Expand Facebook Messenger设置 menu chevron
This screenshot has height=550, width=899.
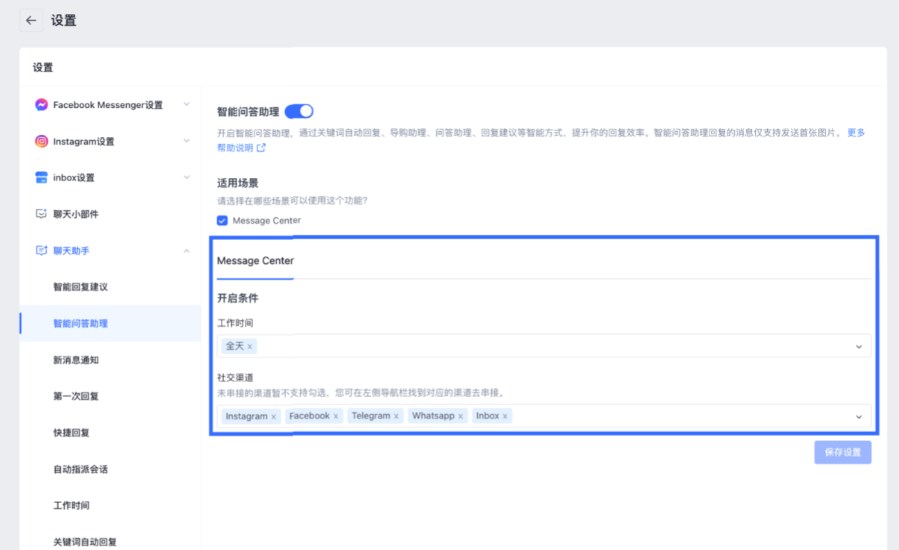[x=186, y=105]
